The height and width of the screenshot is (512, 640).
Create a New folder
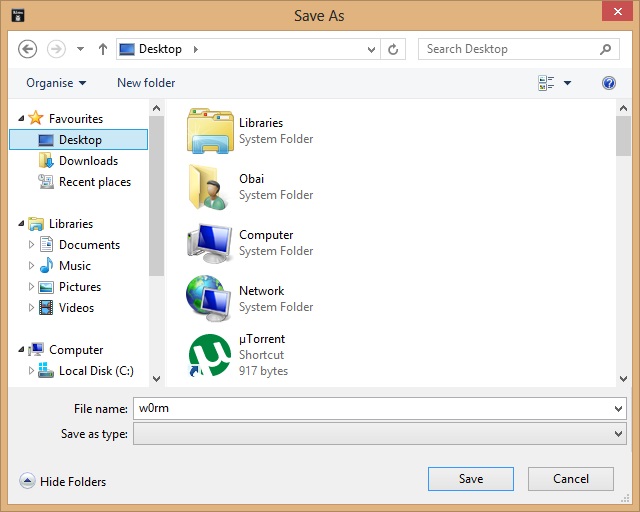click(x=146, y=83)
